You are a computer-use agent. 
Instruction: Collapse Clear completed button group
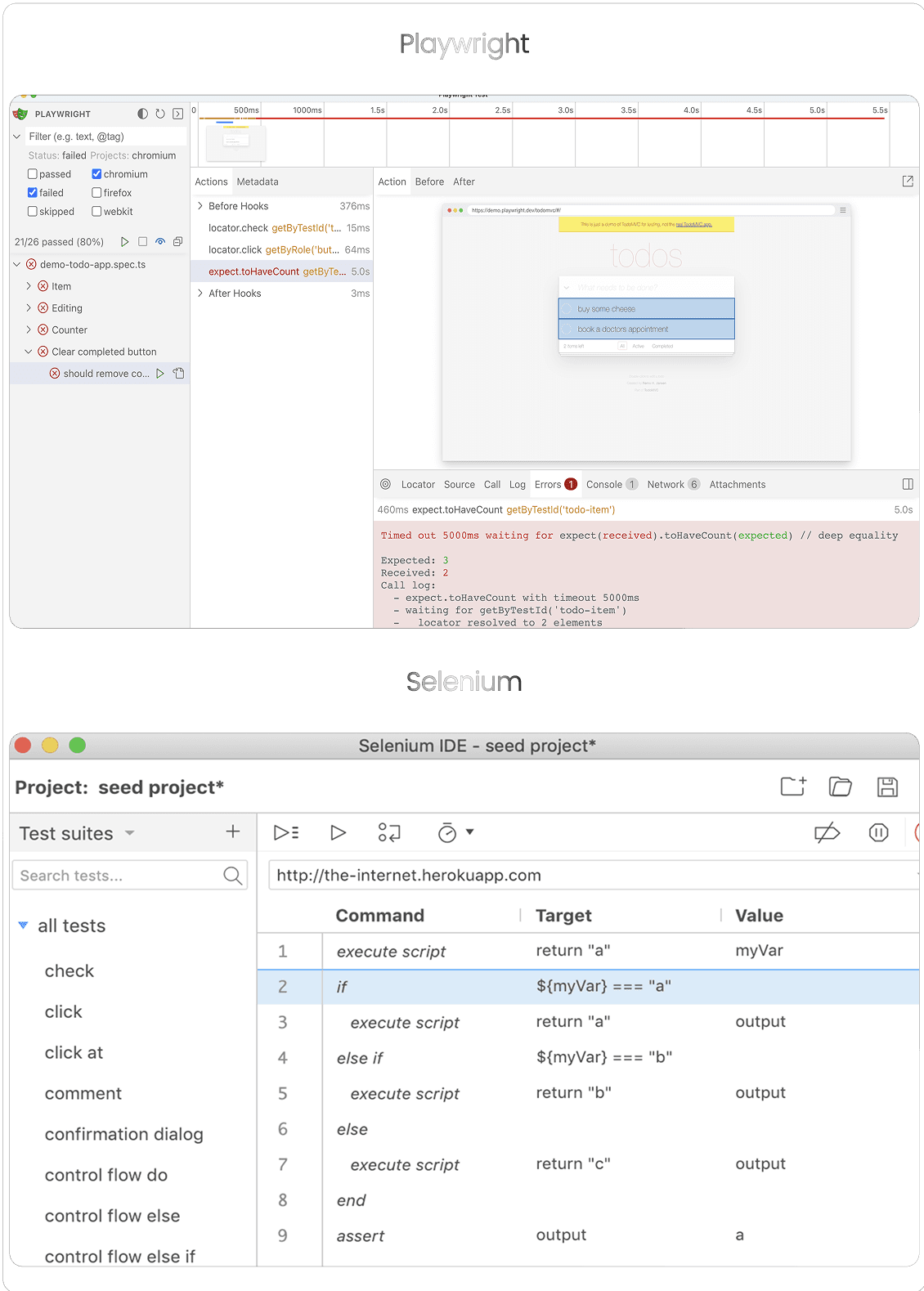[29, 352]
